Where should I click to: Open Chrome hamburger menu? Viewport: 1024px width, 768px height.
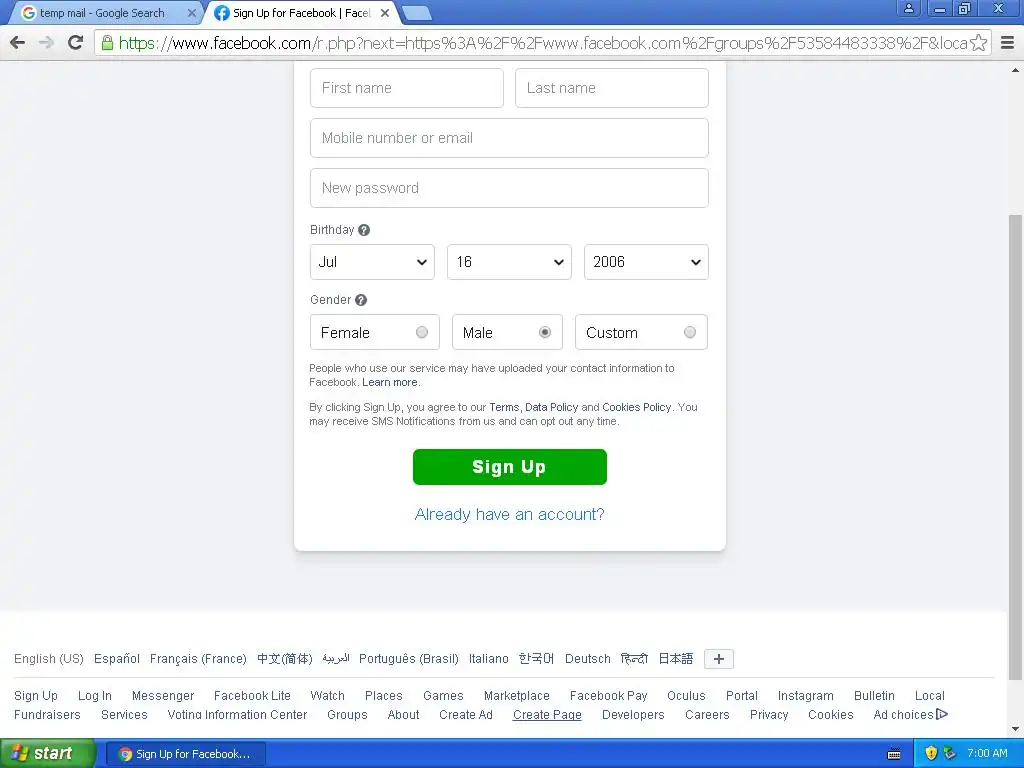click(x=1008, y=43)
